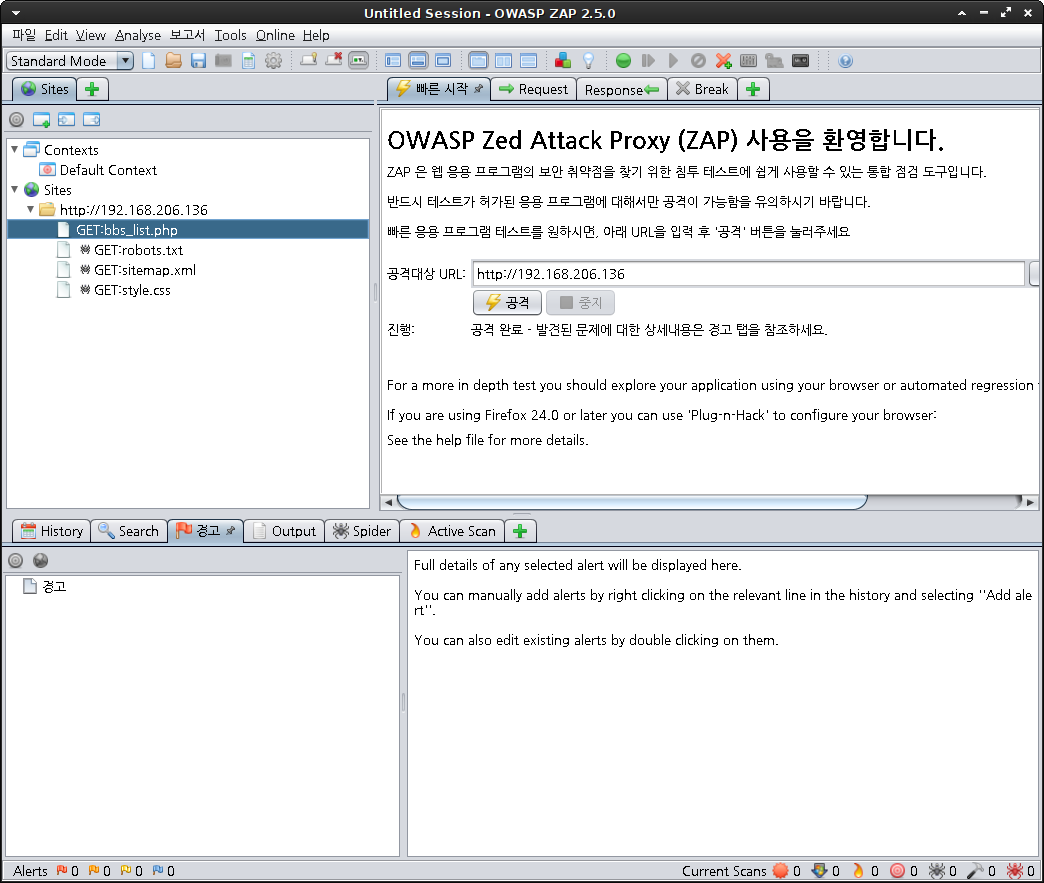This screenshot has height=883, width=1044.
Task: Collapse the http://192.168.206.136 node
Action: click(31, 210)
